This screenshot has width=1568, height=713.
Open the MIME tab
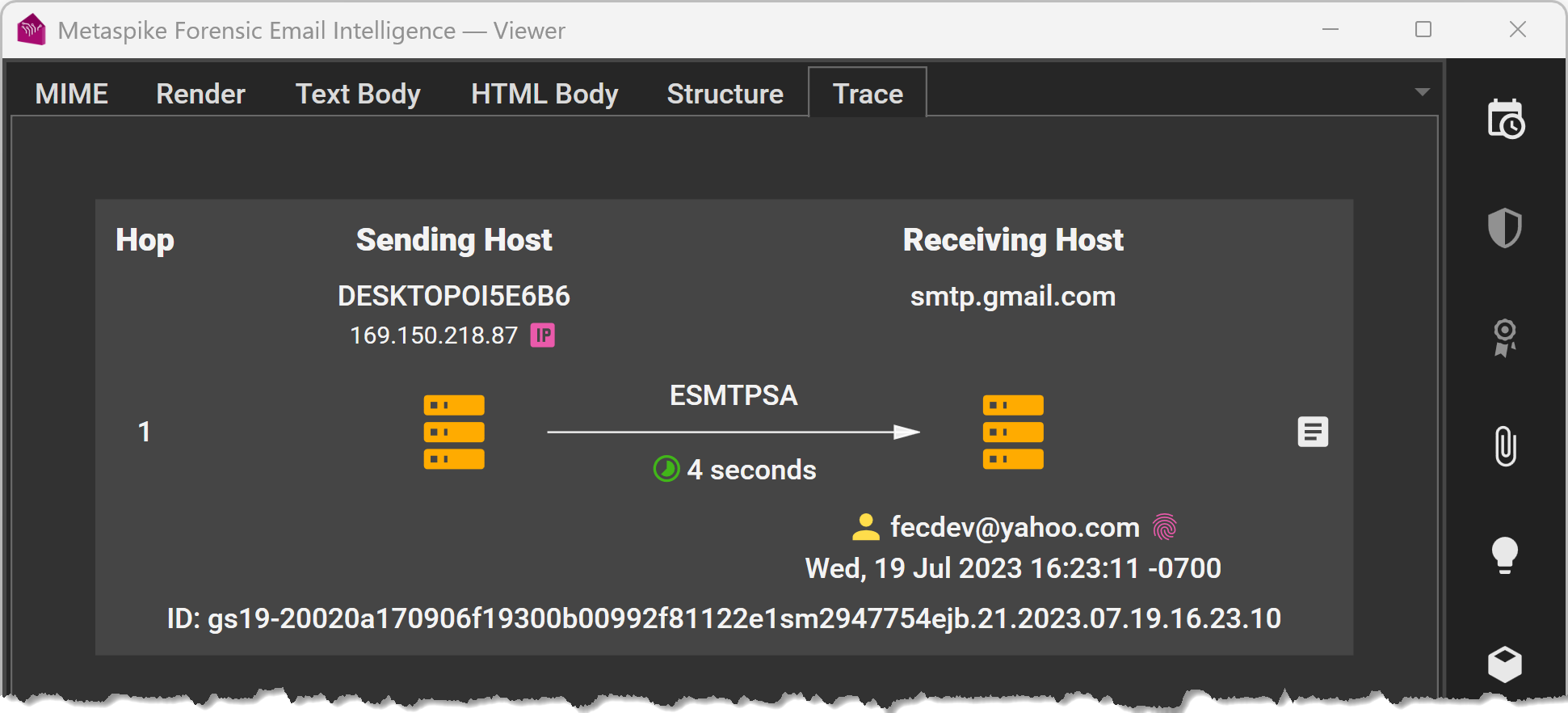click(x=72, y=94)
